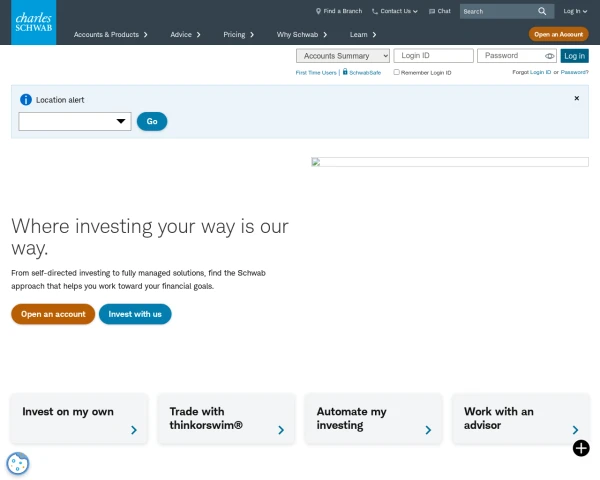Click the Contact Us phone icon

375,11
